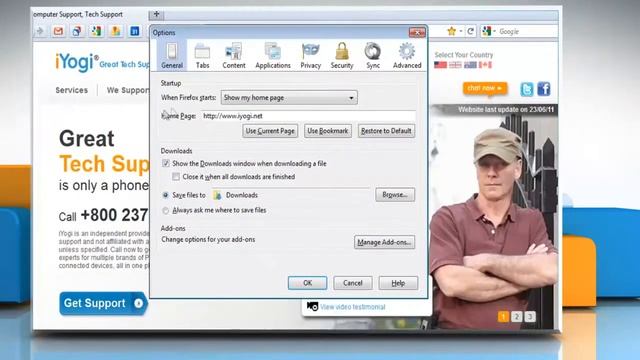Switch to the Advanced options panel
This screenshot has width=640, height=360.
pos(407,55)
